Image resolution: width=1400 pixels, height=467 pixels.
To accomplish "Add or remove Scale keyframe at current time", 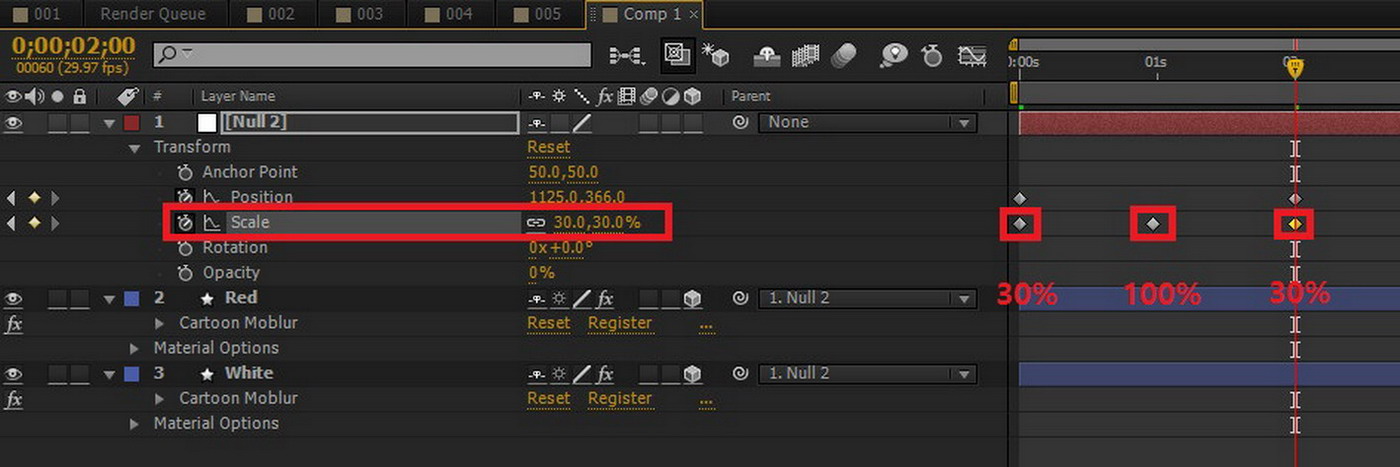I will [x=33, y=222].
